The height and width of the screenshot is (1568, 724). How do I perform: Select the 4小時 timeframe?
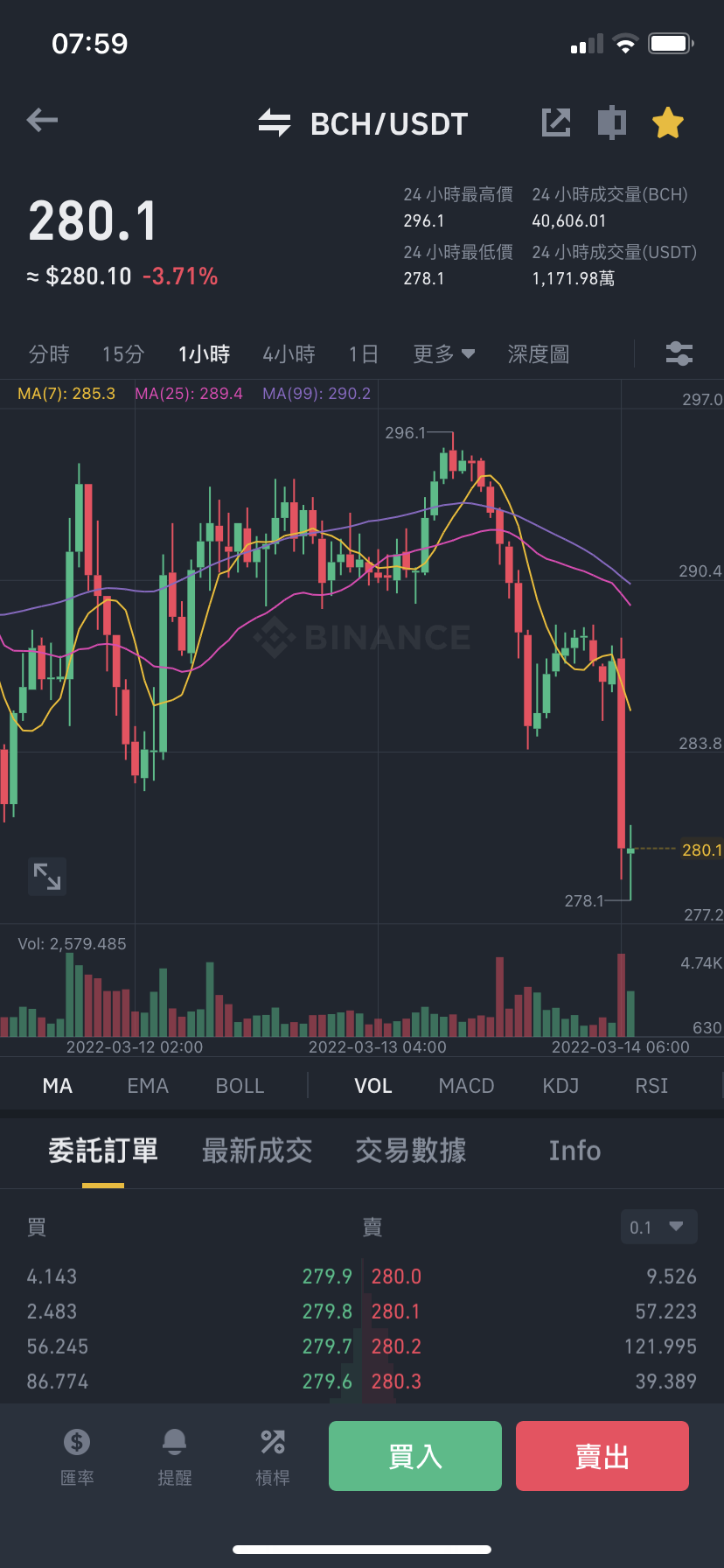(289, 353)
